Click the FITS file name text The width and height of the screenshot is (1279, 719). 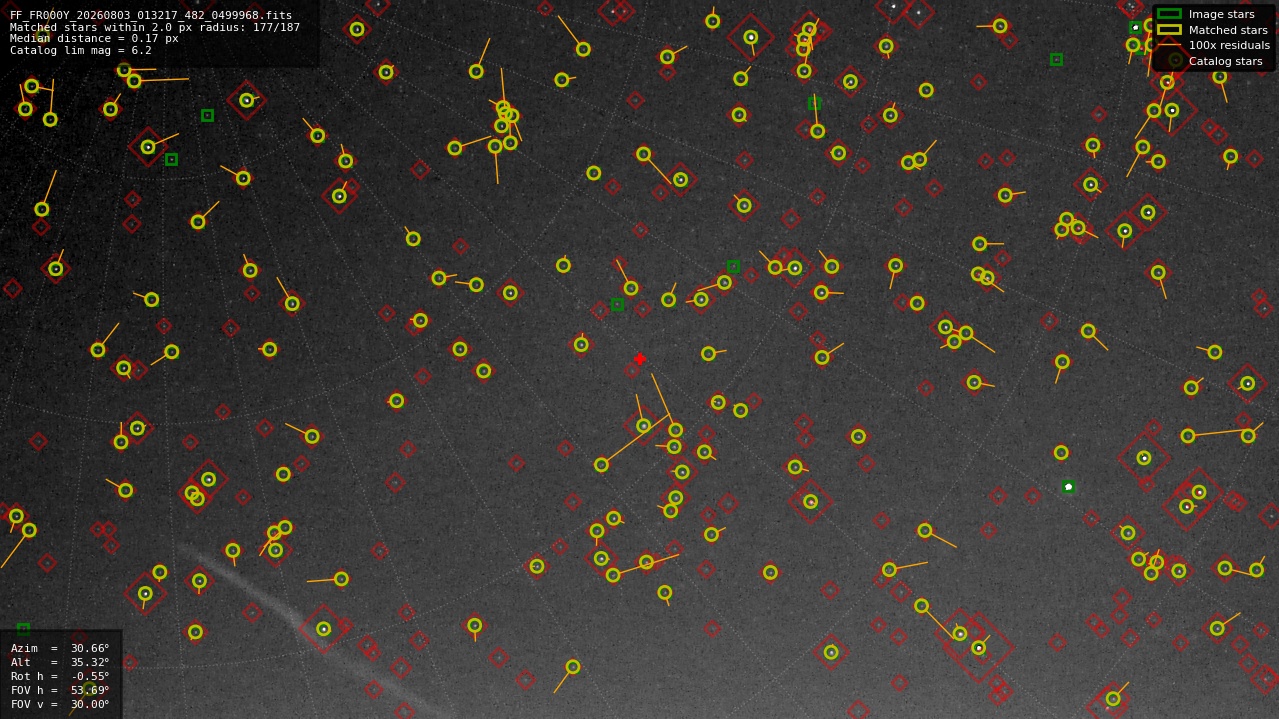[x=151, y=16]
